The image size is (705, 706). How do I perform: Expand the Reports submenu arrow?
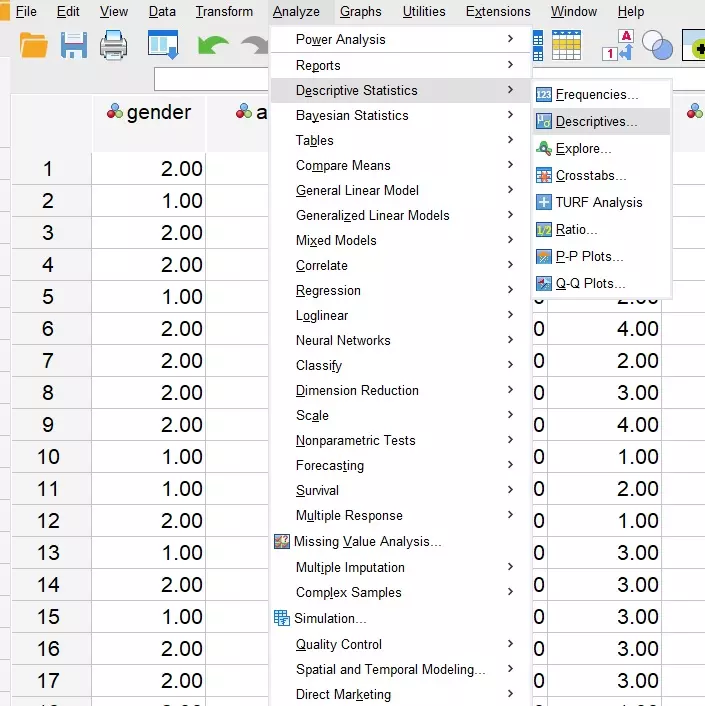(510, 65)
